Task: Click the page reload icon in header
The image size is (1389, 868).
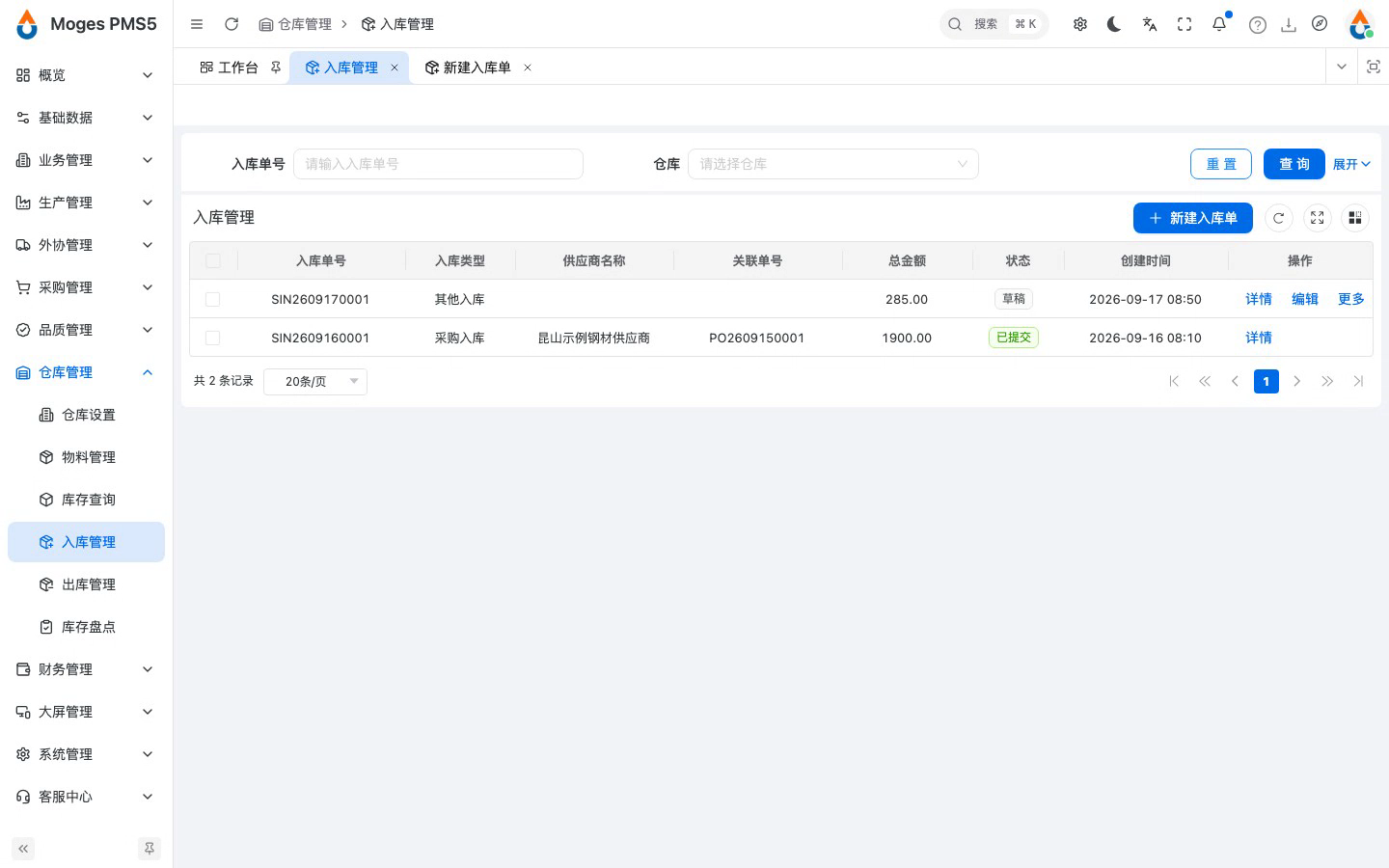Action: pos(231,24)
